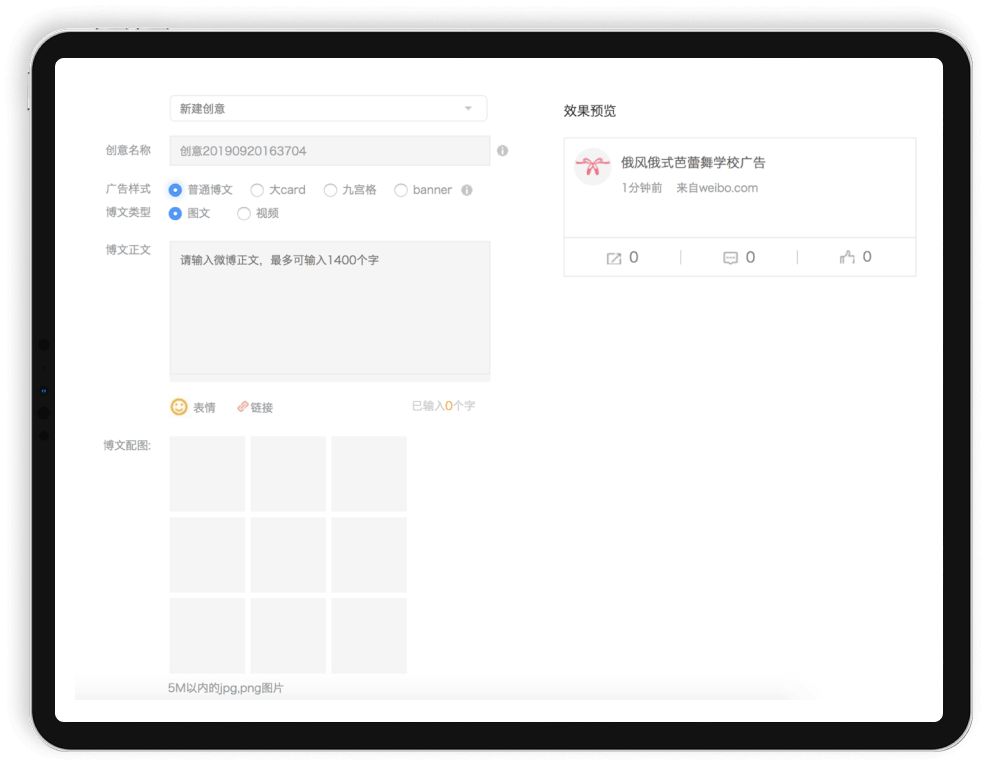Select the 大card ad style option
The image size is (986, 765).
point(257,190)
